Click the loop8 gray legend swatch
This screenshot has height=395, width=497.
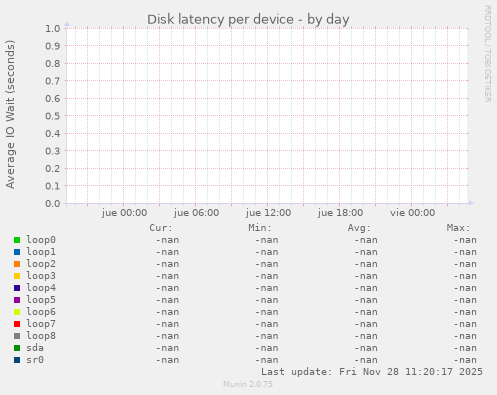17,336
